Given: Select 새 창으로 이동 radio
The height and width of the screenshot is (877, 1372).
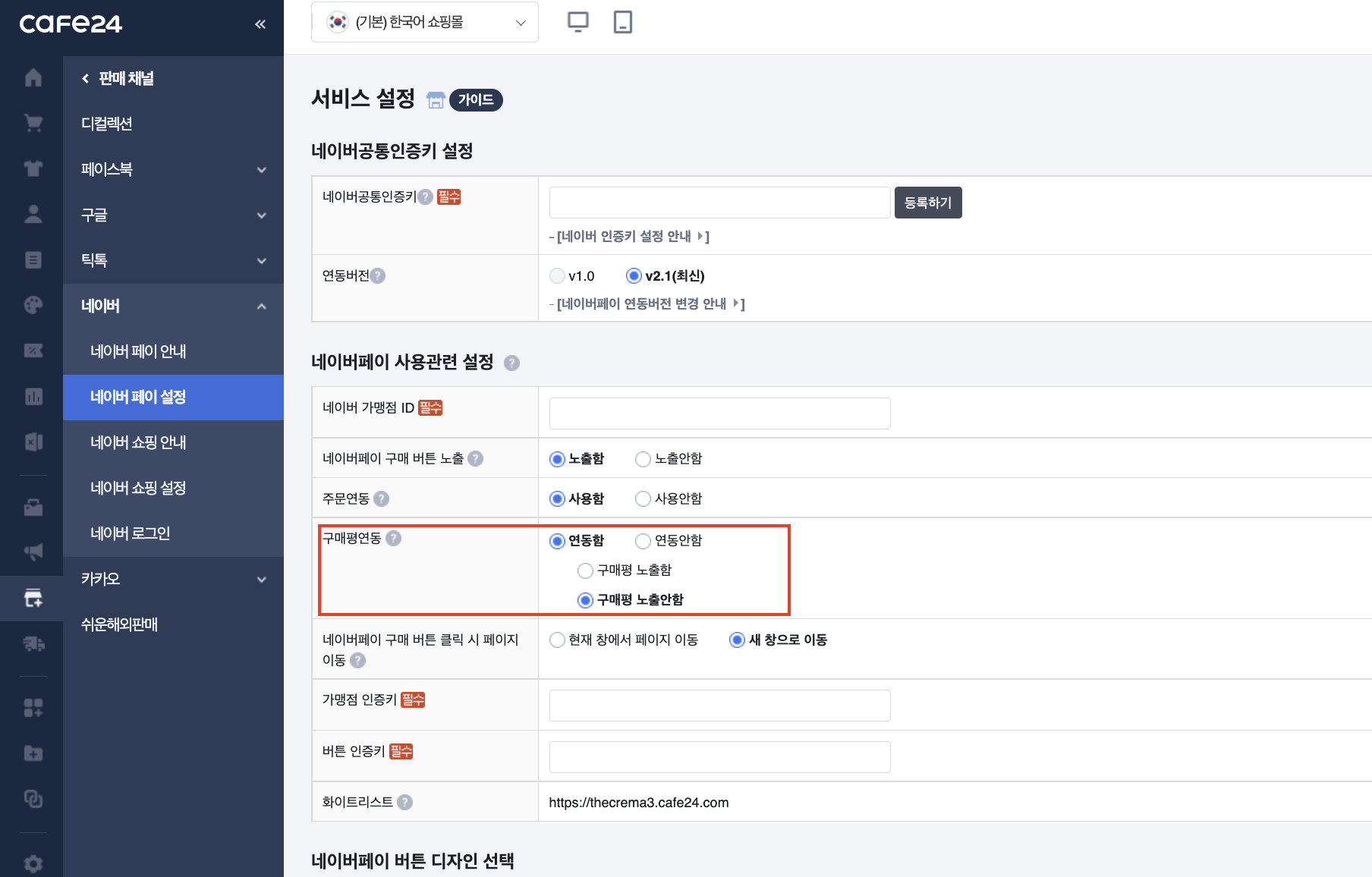Looking at the screenshot, I should click(x=737, y=640).
